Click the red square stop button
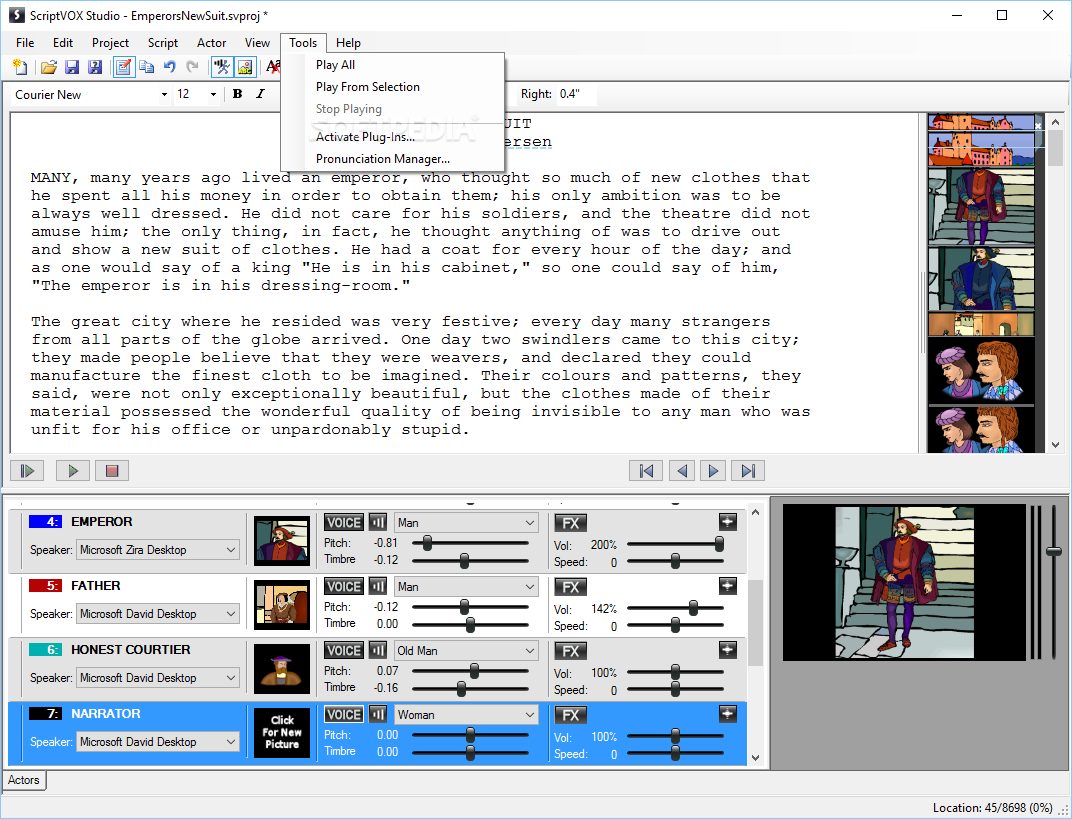This screenshot has height=819, width=1072. point(112,470)
